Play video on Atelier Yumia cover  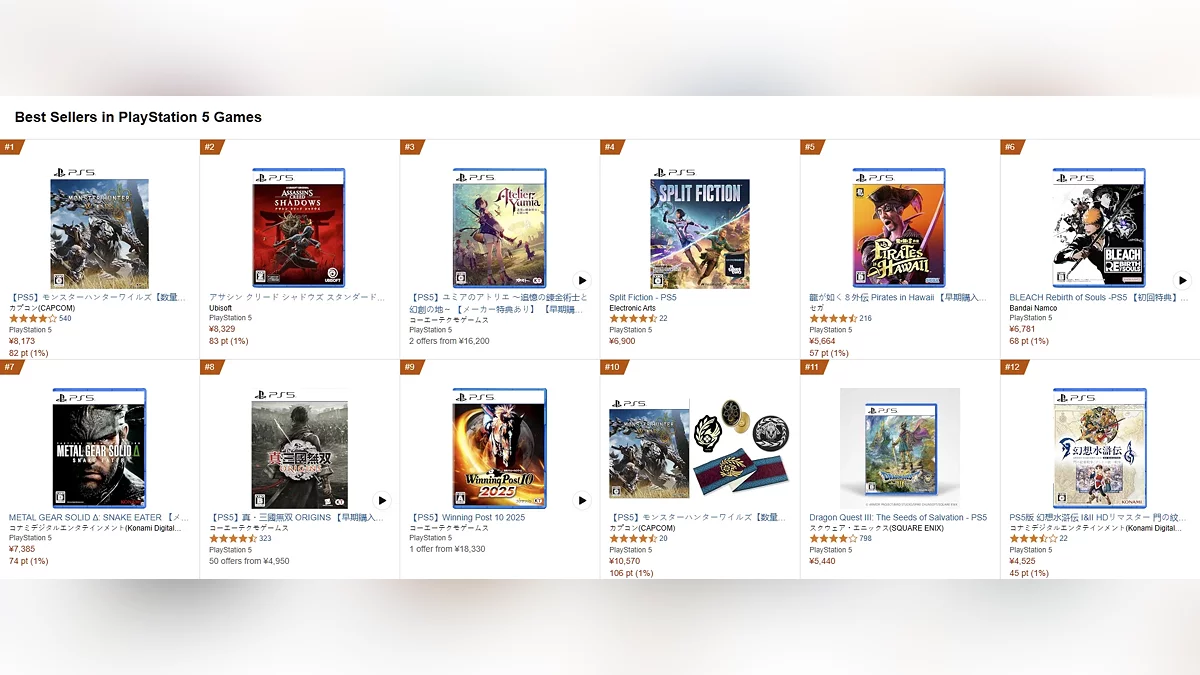pos(582,280)
